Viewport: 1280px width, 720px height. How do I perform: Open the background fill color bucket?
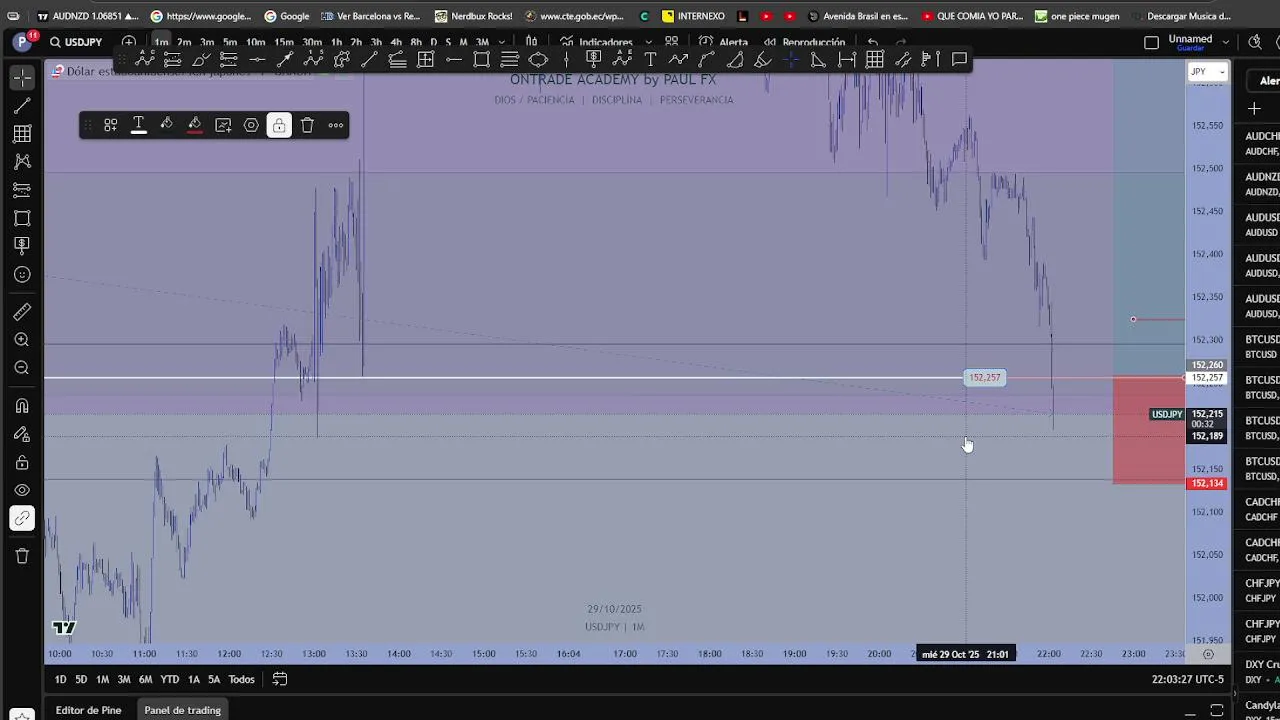point(167,125)
